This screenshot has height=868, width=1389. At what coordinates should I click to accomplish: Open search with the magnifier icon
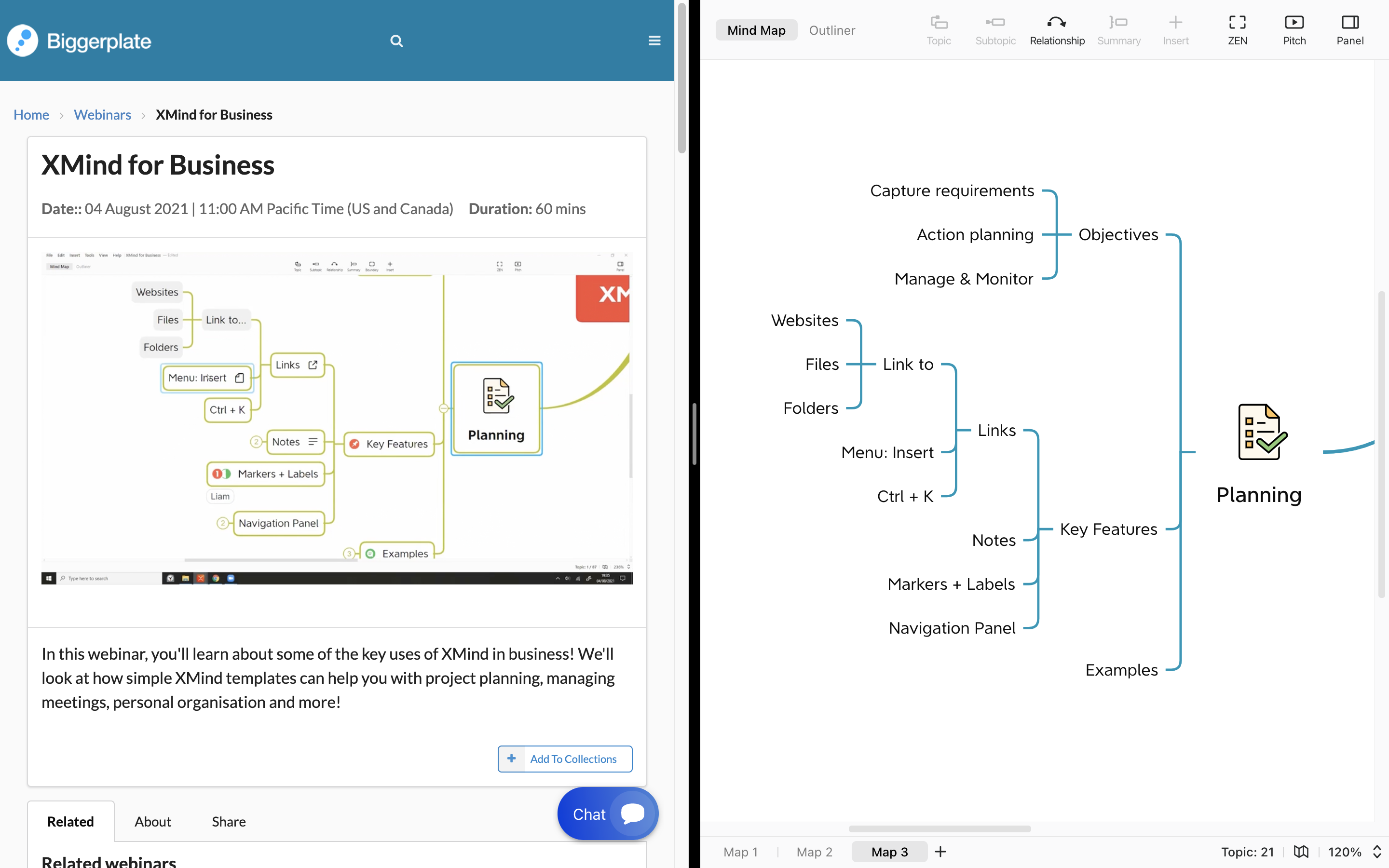tap(396, 41)
